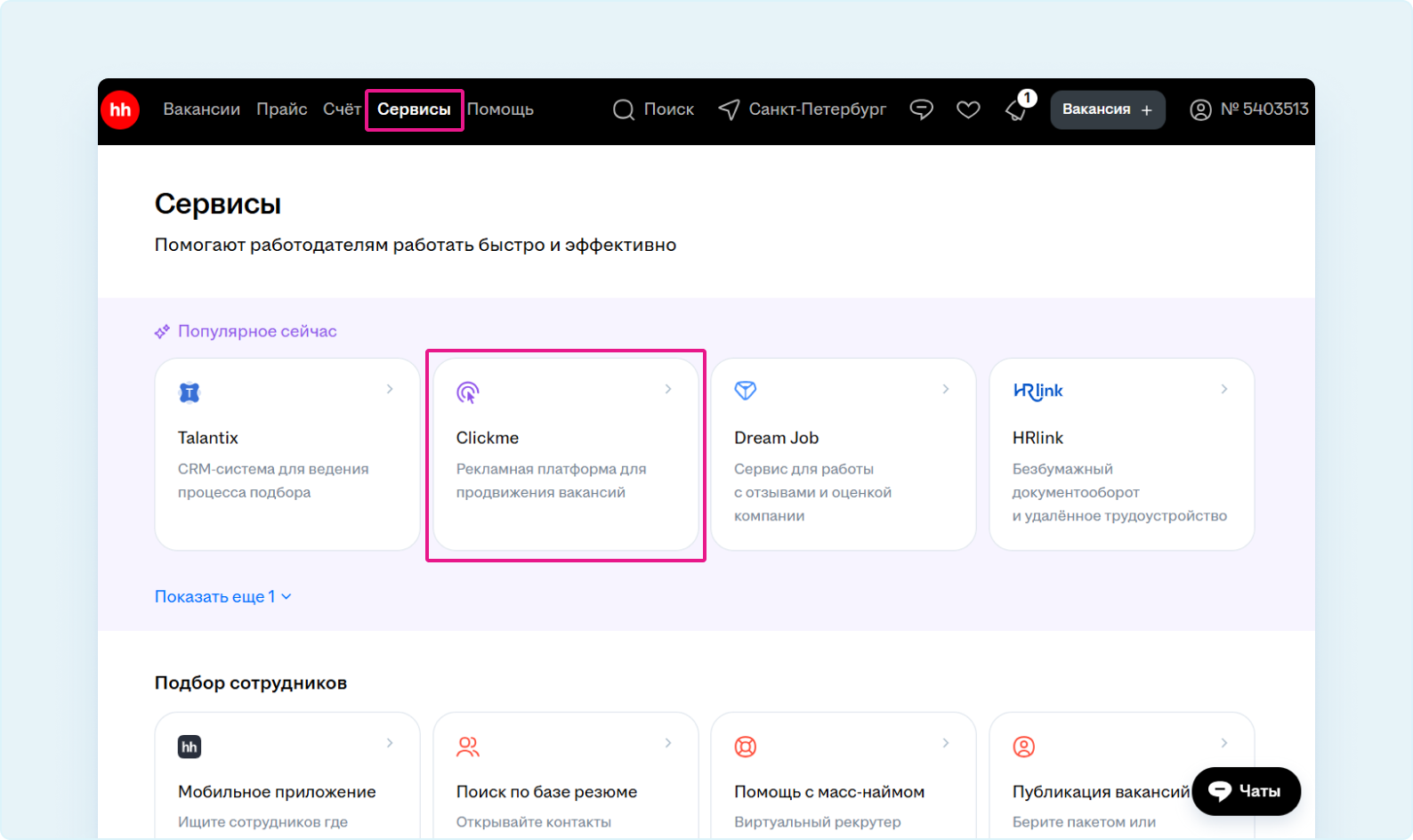Click the Популярное сейчас sparkle icon
This screenshot has width=1413, height=840.
(x=162, y=332)
